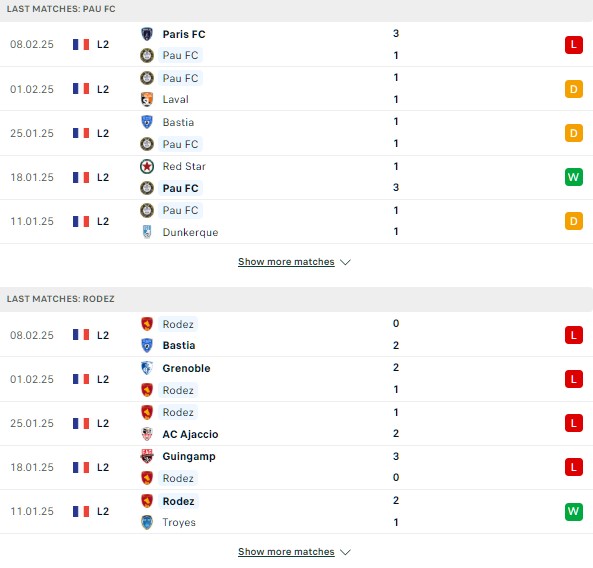Click the Troyes team logo
Viewport: 593px width, 568px height.
coord(147,522)
